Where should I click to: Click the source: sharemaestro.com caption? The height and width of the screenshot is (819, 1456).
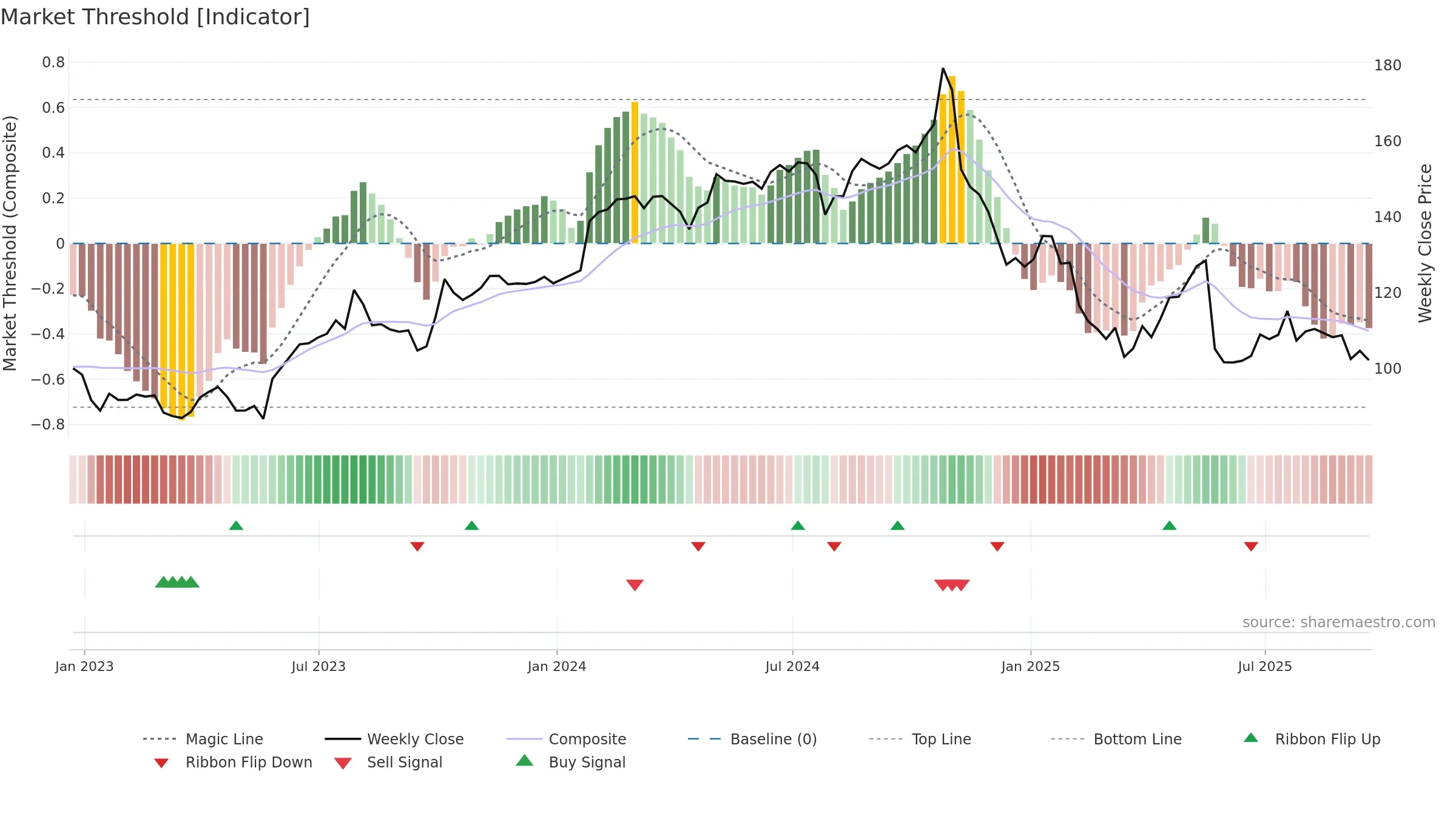(x=1339, y=622)
